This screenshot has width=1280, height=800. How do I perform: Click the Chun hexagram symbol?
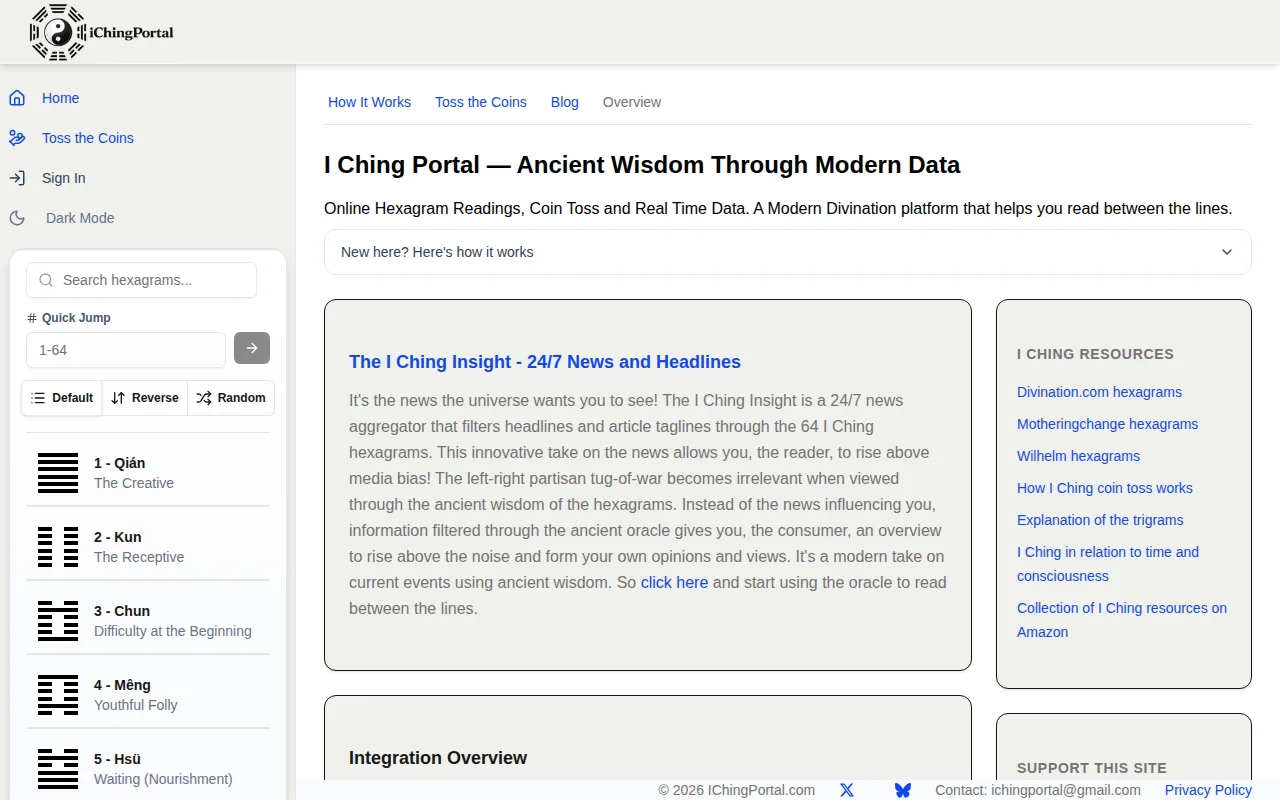(58, 621)
